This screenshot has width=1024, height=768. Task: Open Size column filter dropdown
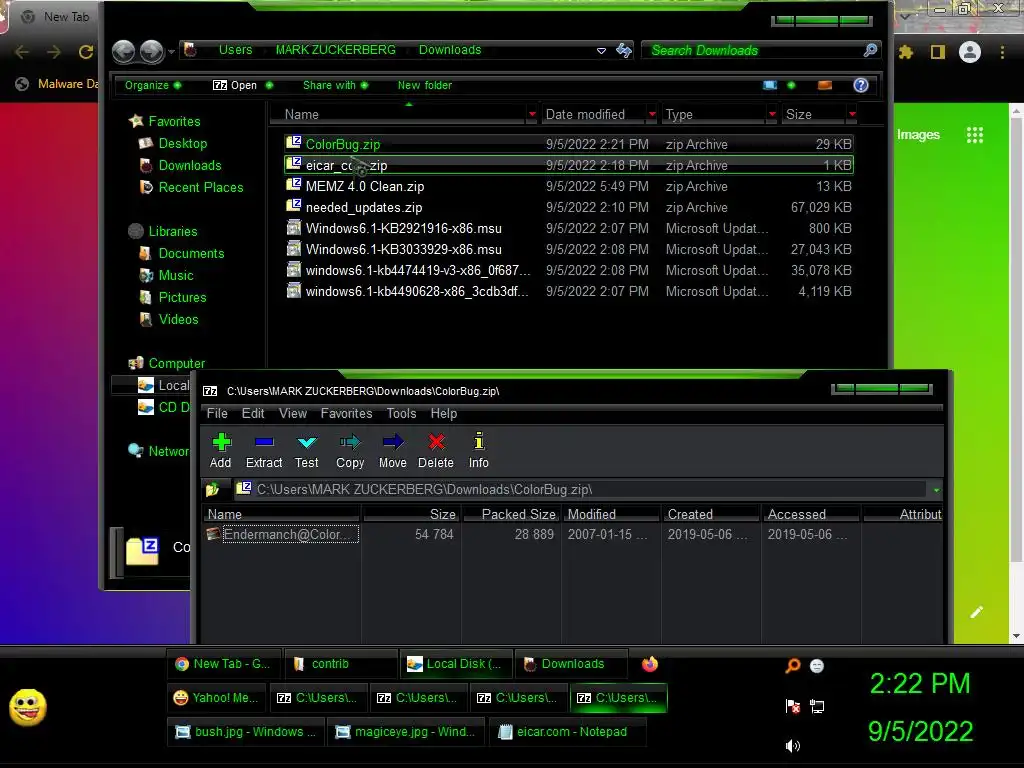pos(852,114)
